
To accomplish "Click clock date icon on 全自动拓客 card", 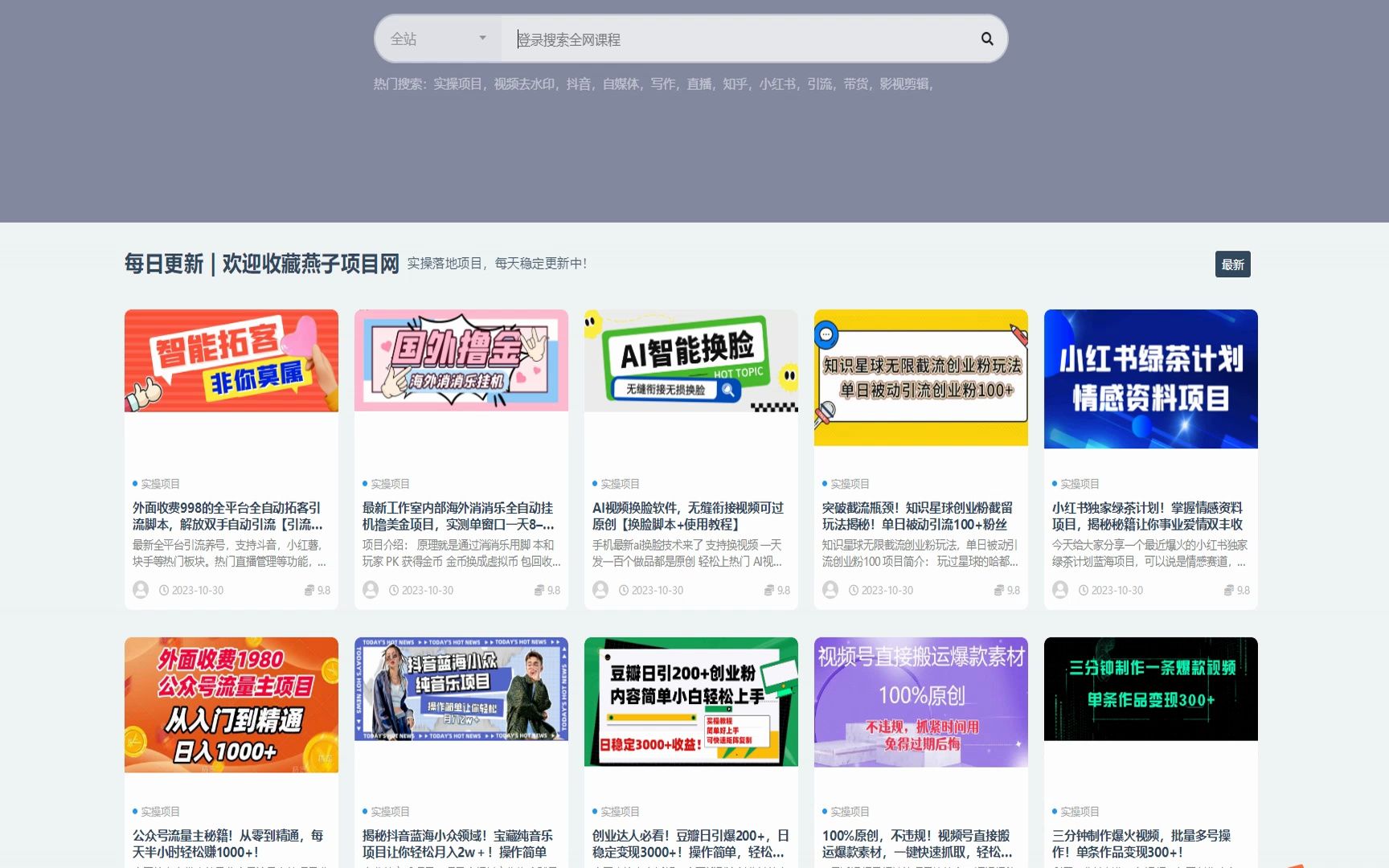I will pos(164,590).
